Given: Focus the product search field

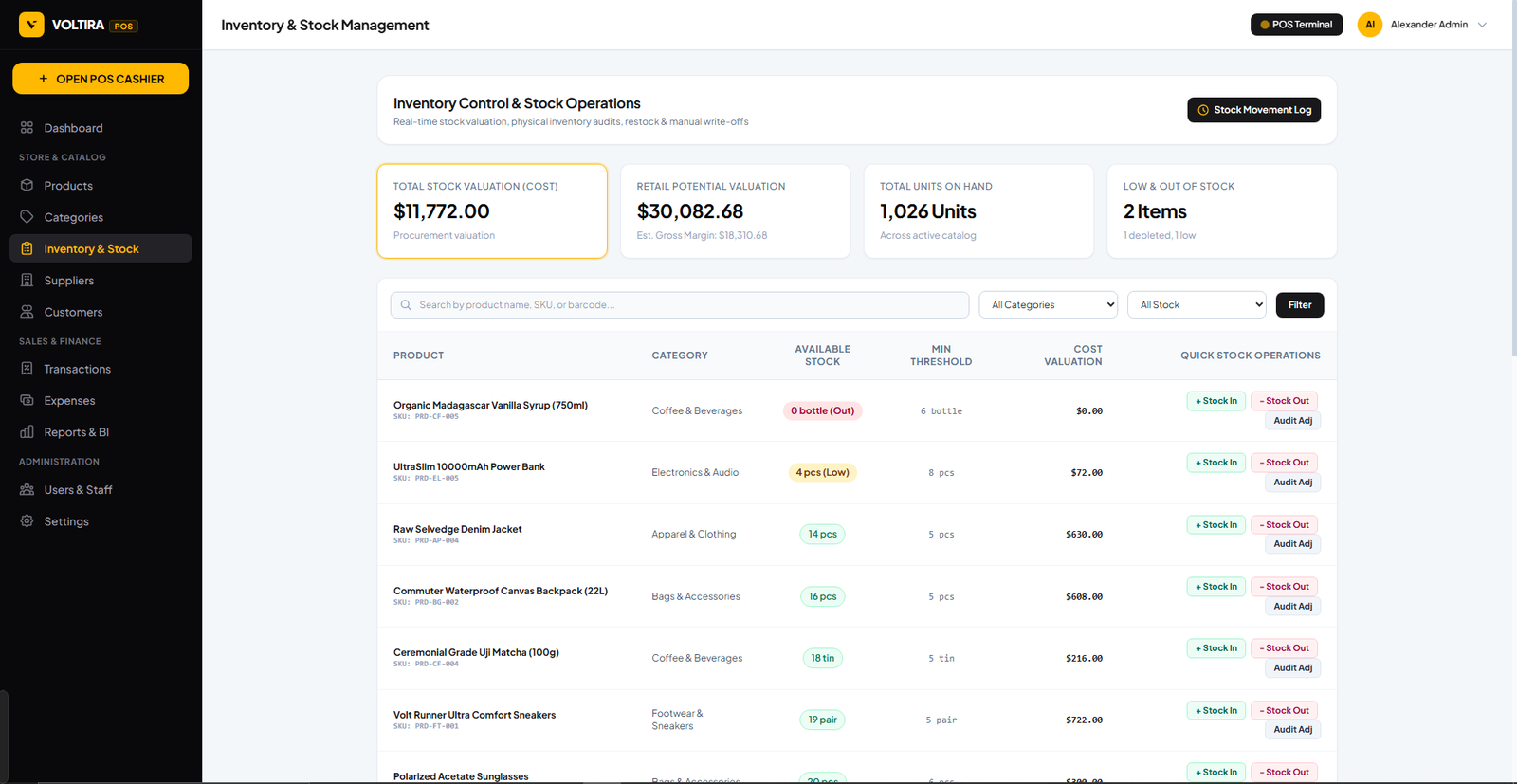Looking at the screenshot, I should pyautogui.click(x=680, y=305).
